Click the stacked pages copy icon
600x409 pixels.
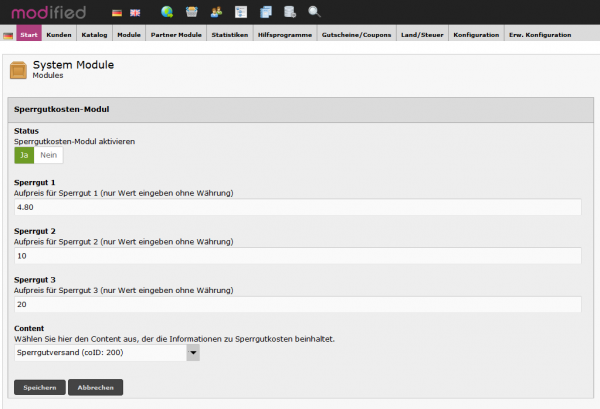(265, 12)
